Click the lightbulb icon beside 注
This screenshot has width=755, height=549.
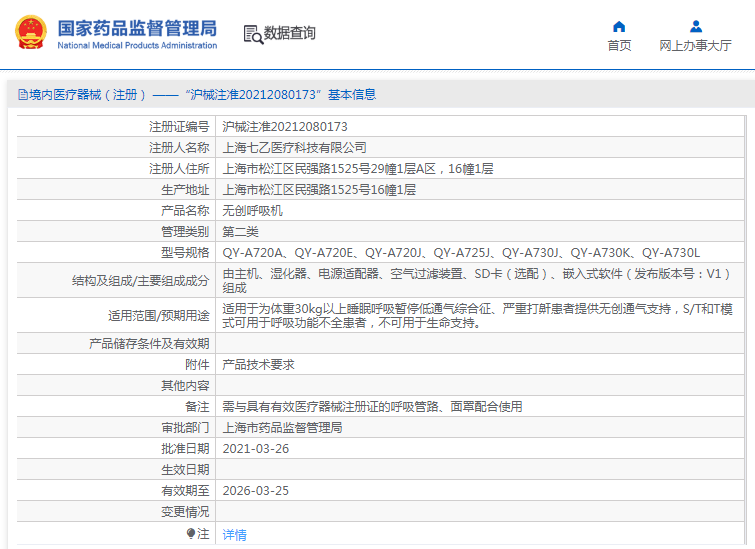click(190, 534)
